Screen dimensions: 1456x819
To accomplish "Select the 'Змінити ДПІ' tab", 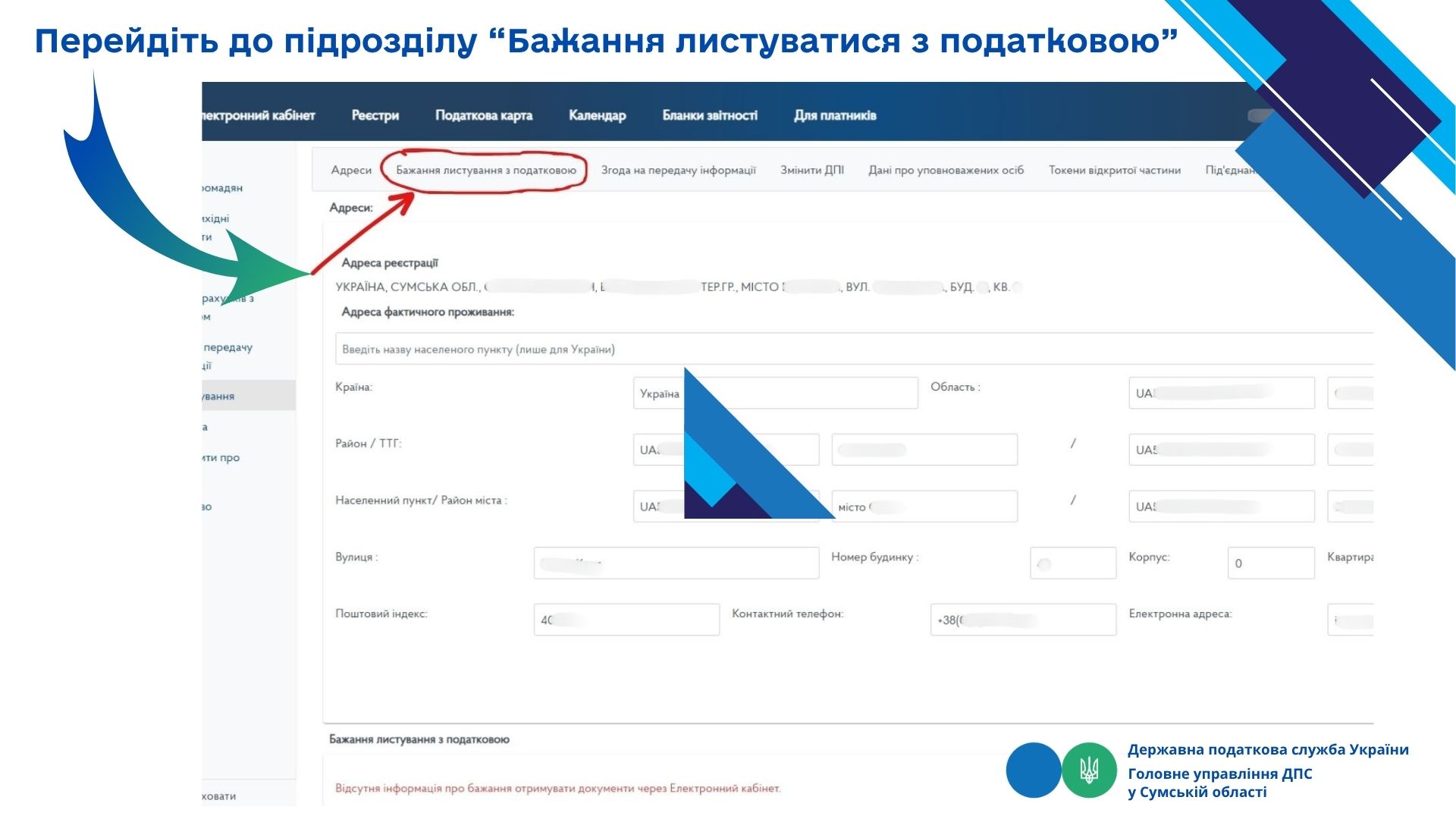I will click(811, 171).
